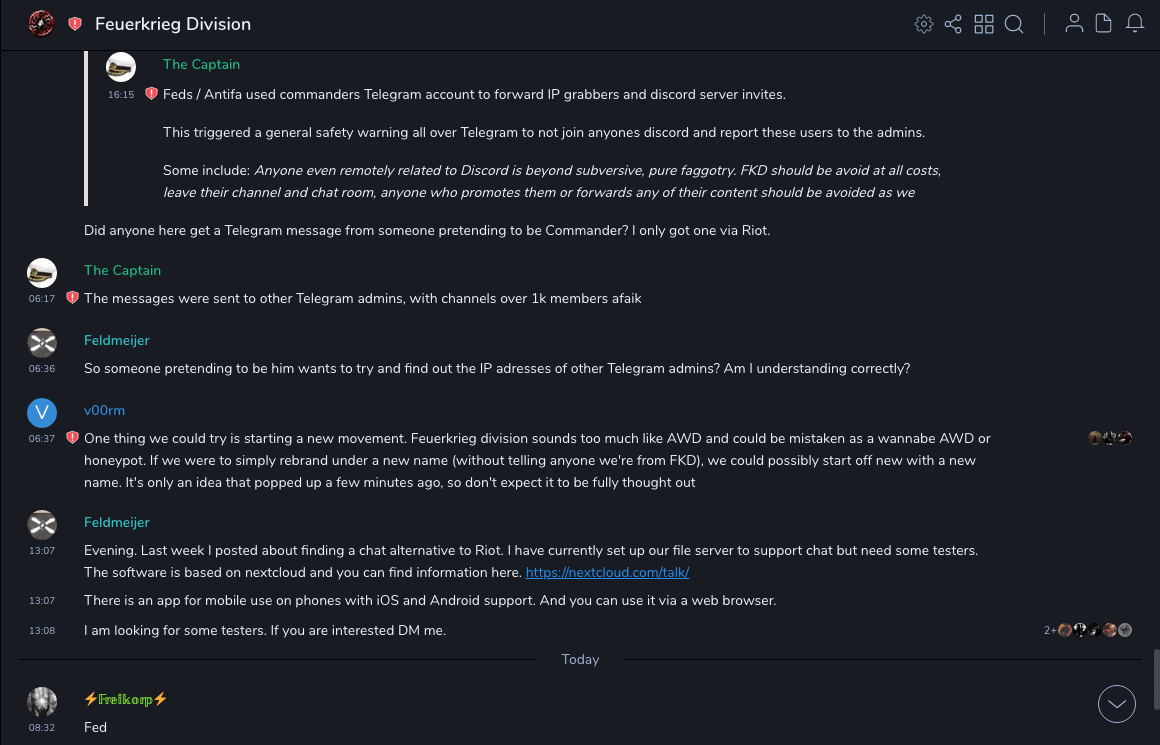Click shield icon on v00rm's 06:37 message

click(72, 438)
